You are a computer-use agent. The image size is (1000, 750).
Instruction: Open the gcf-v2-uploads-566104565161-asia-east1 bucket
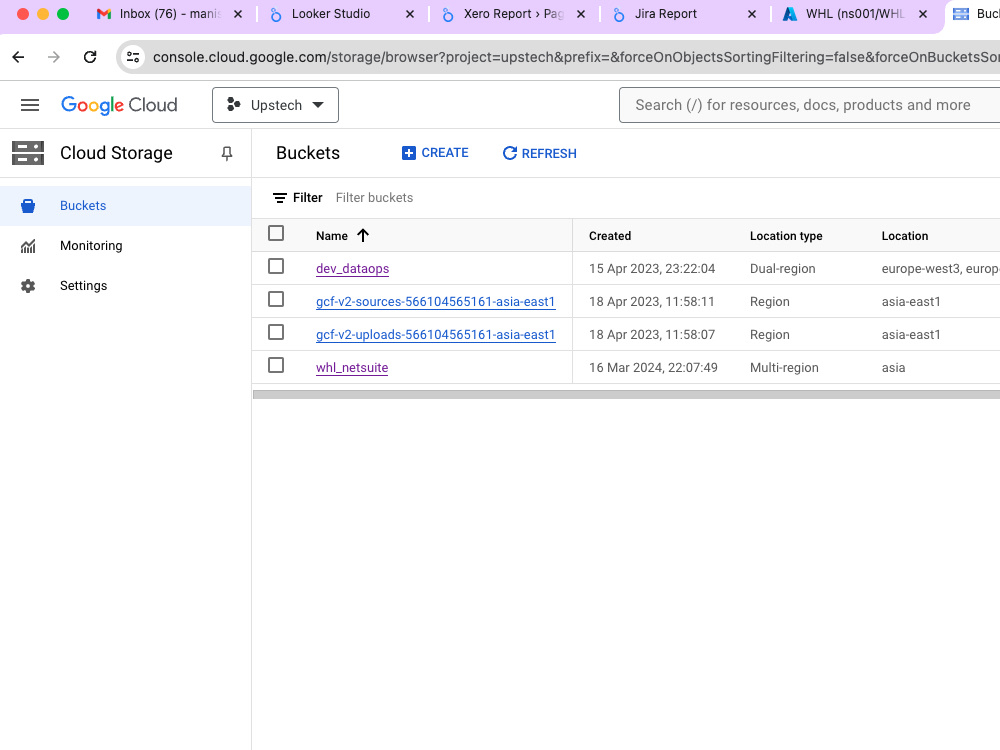tap(436, 335)
